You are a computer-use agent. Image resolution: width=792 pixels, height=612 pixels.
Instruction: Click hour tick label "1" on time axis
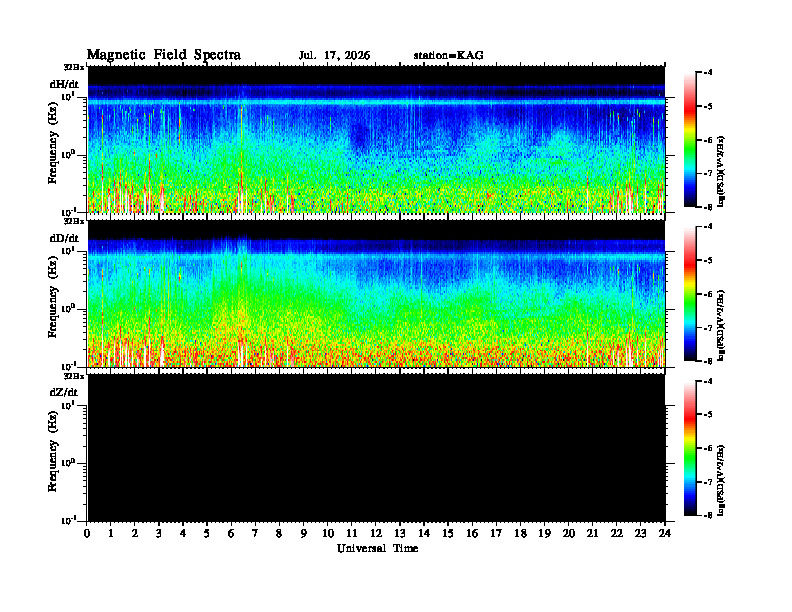click(111, 534)
